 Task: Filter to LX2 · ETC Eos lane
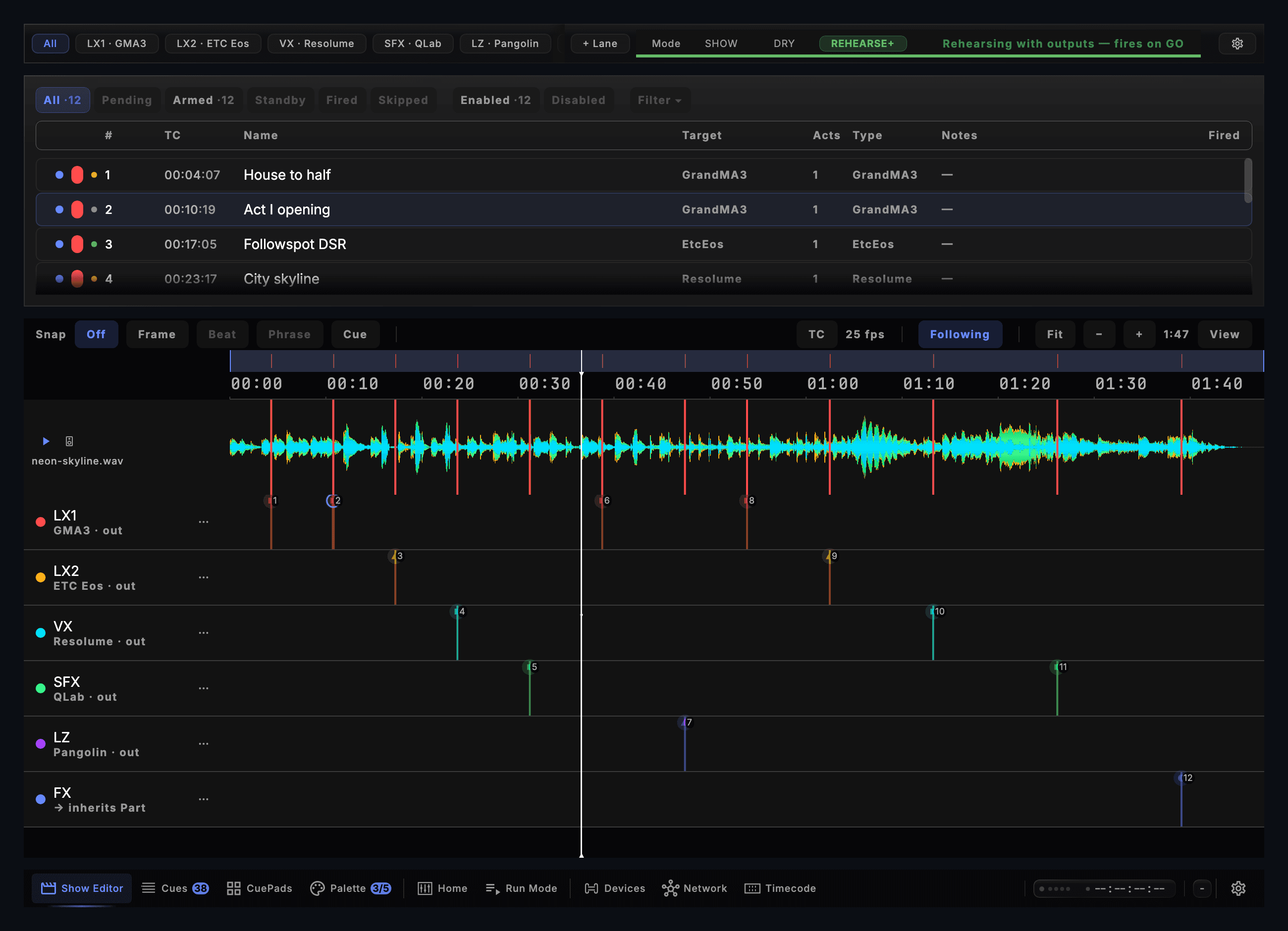[213, 44]
